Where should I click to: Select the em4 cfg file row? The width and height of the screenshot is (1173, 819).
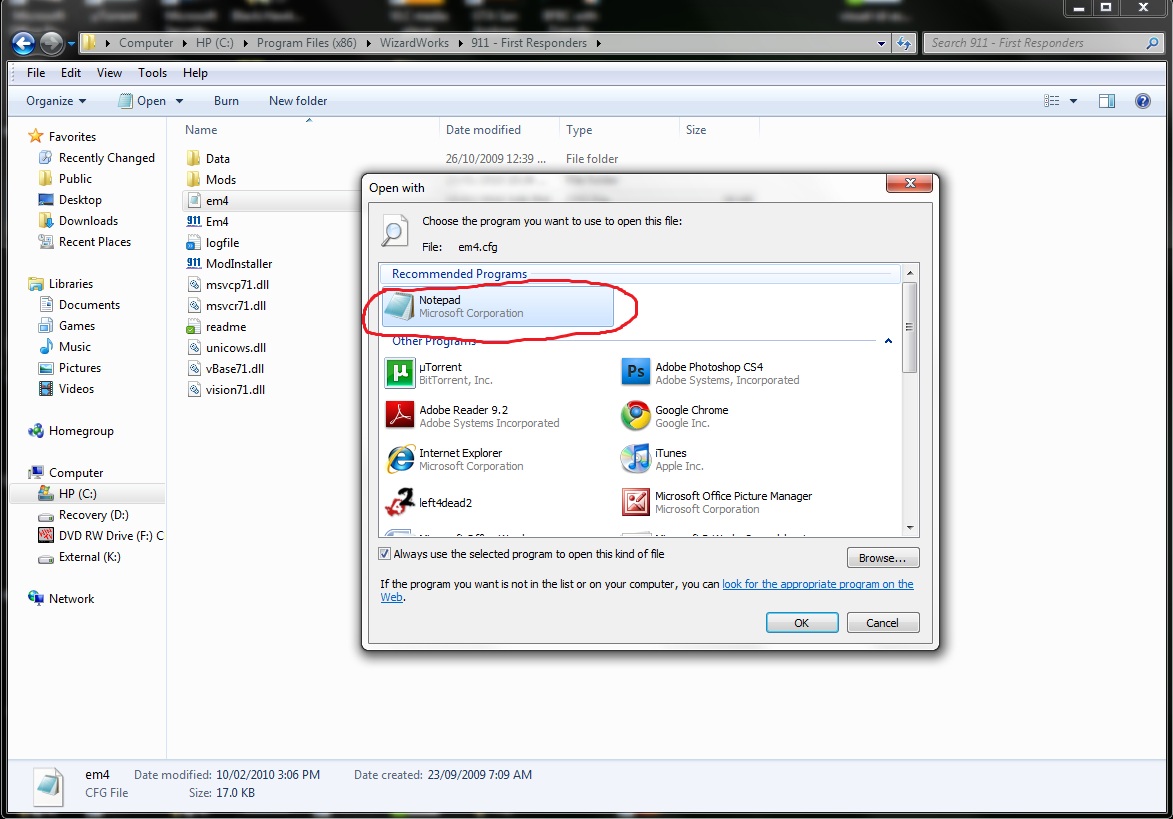click(272, 200)
